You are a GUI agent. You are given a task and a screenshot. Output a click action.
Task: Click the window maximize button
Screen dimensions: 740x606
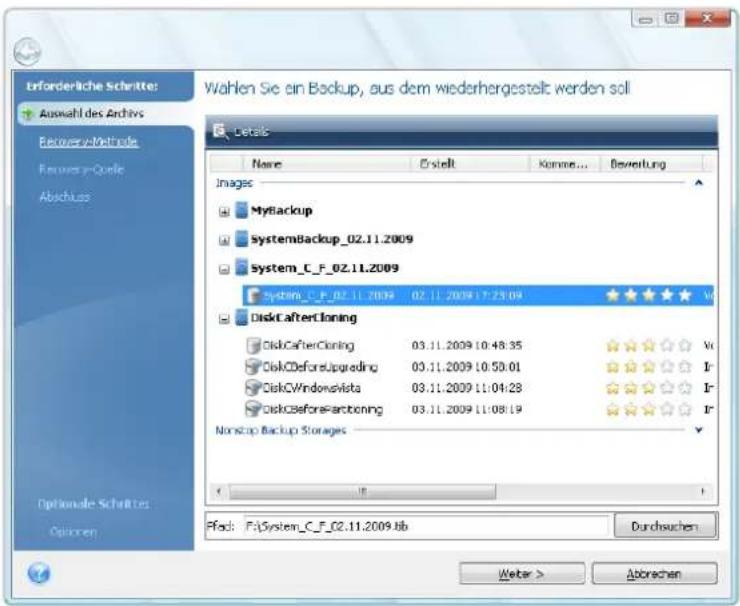coord(672,18)
